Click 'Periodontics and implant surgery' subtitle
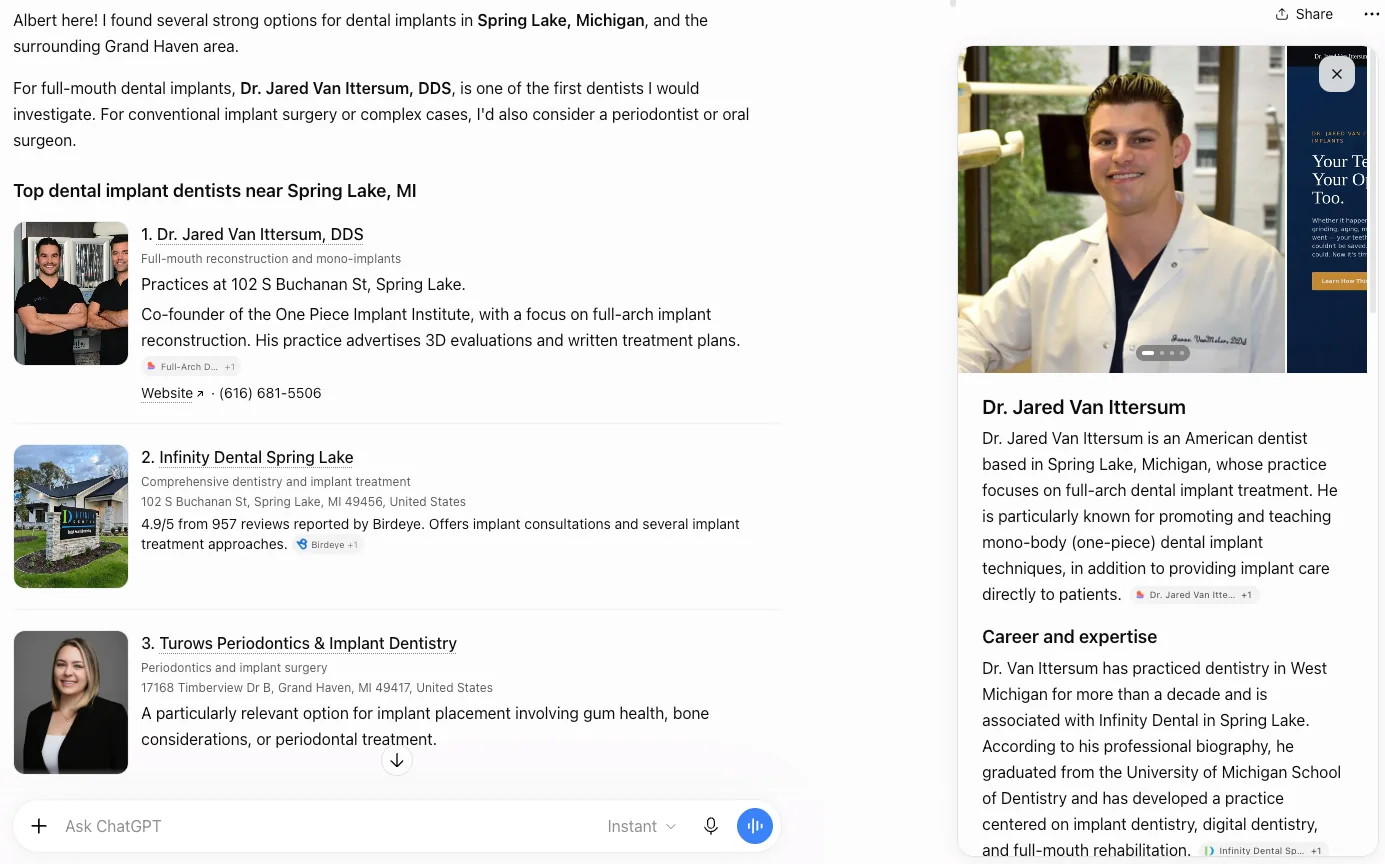The height and width of the screenshot is (864, 1385). [x=234, y=668]
